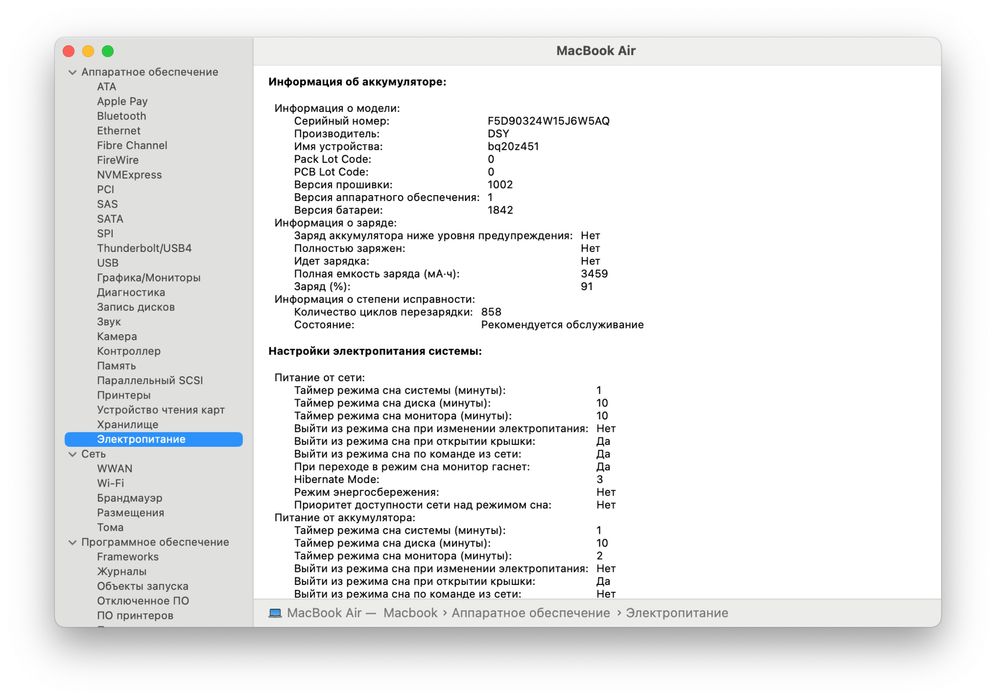Choose Ethernet in the sidebar

118,131
